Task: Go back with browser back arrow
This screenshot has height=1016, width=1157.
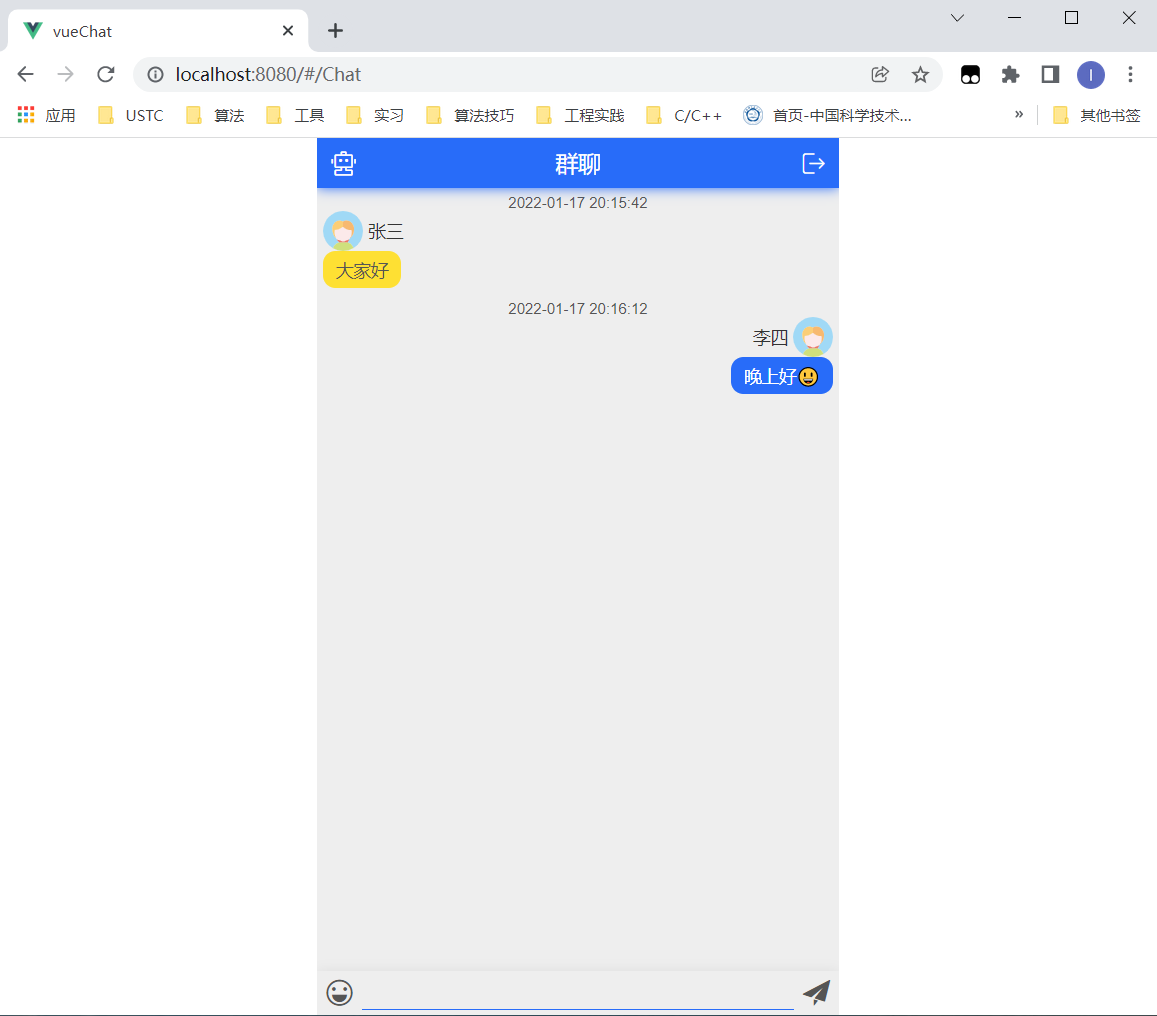Action: coord(26,74)
